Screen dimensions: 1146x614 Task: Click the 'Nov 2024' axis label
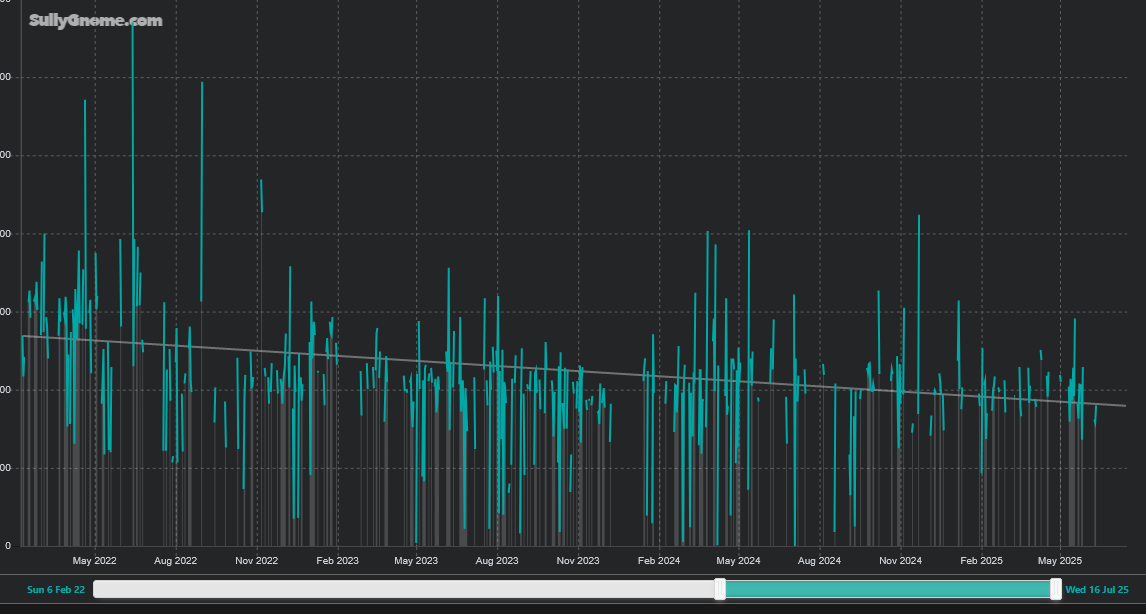tap(900, 561)
